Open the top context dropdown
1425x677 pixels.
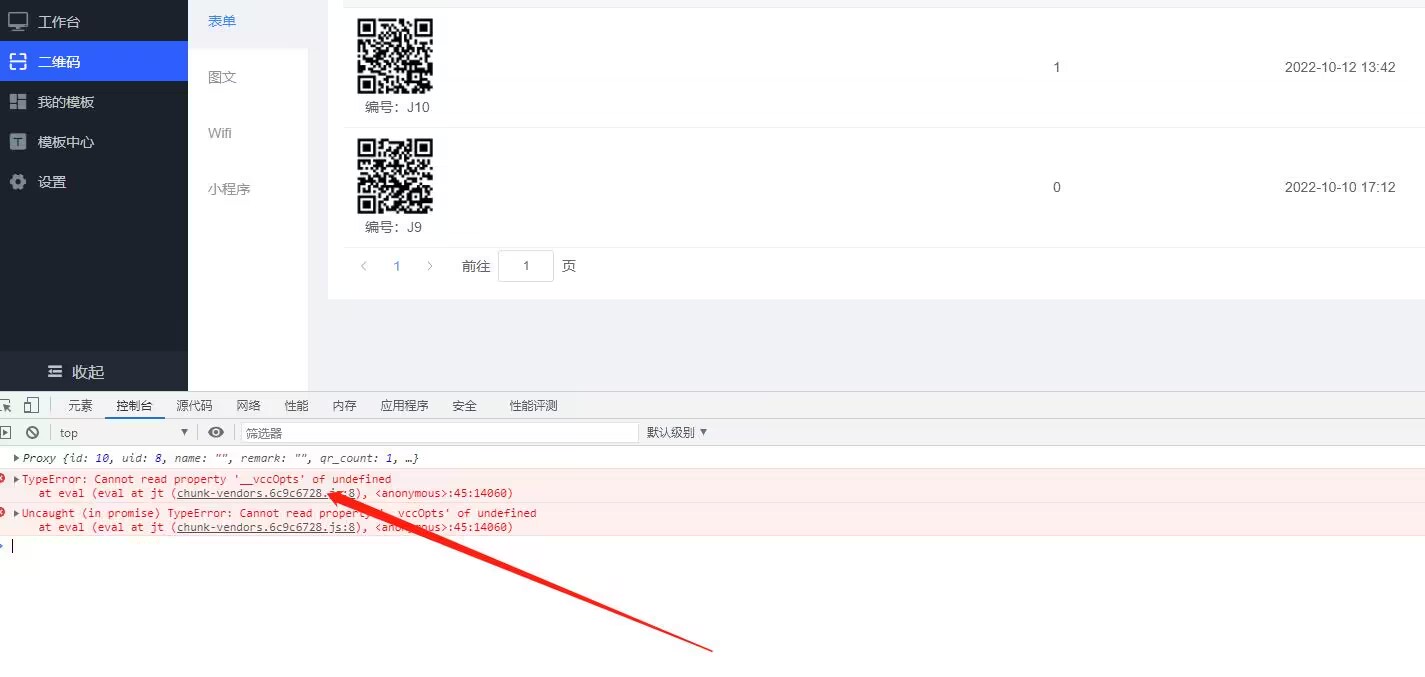pyautogui.click(x=124, y=432)
